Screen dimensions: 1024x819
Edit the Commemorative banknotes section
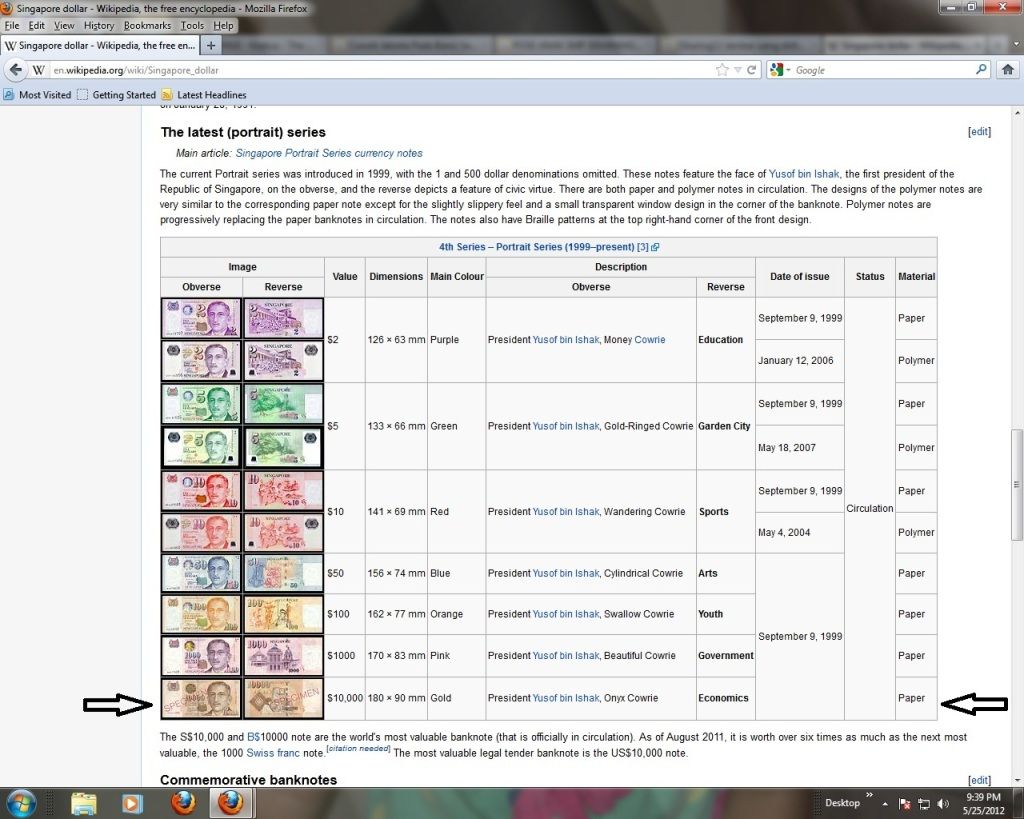click(979, 780)
